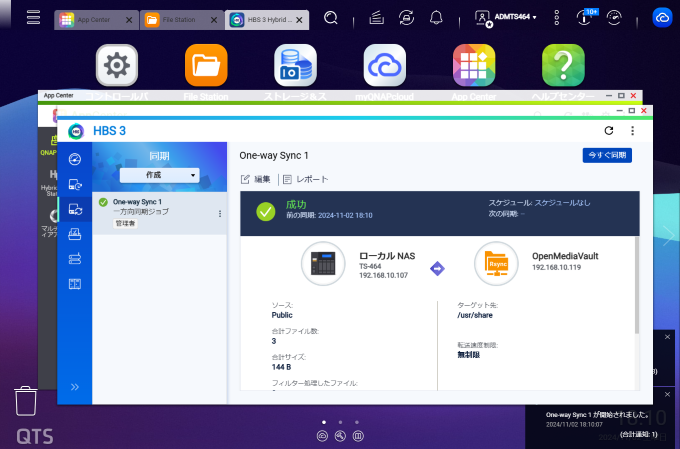Open the レポート report button
This screenshot has width=680, height=449.
click(x=306, y=179)
